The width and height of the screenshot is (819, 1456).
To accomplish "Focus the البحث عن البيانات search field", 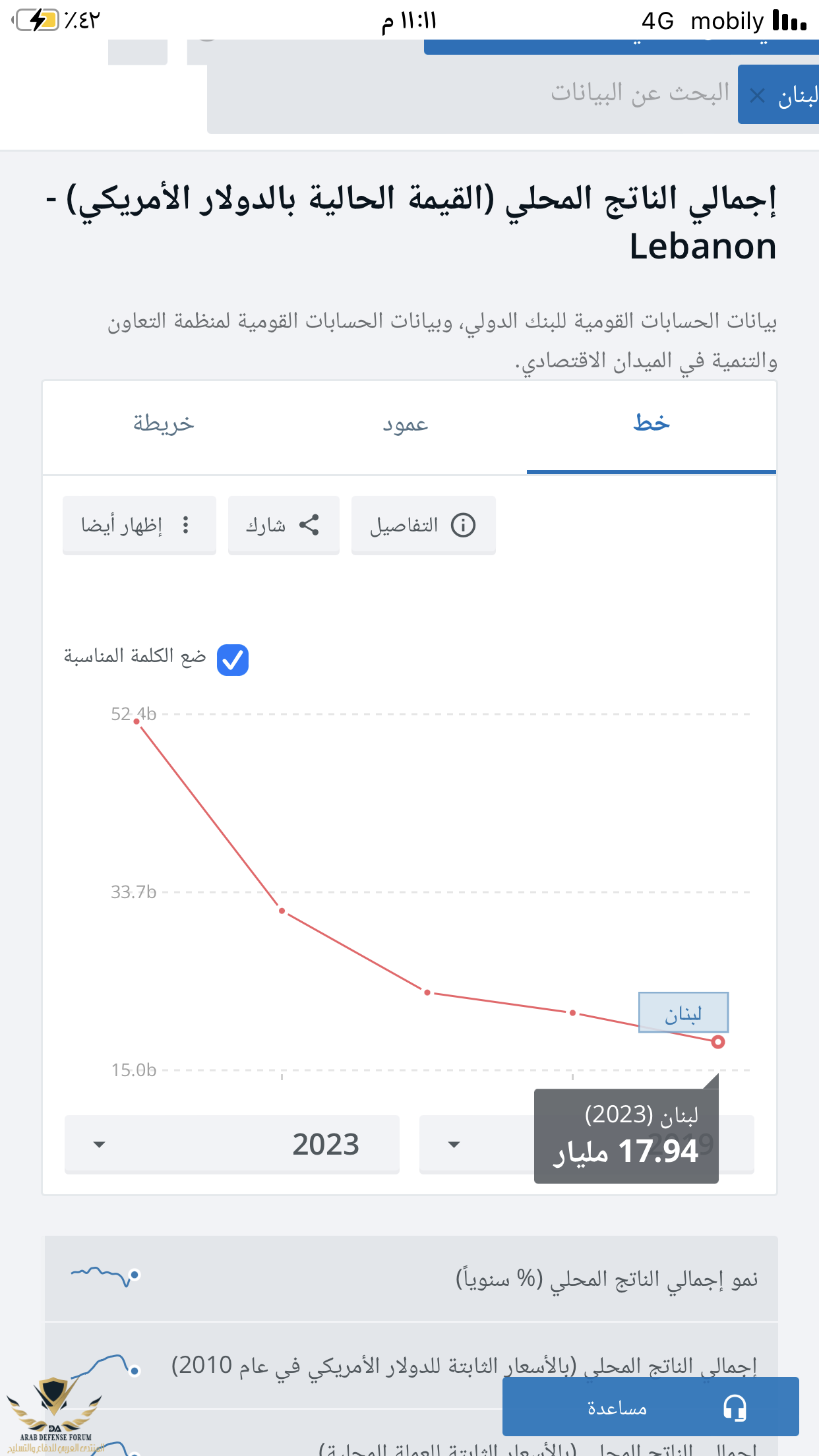I will pos(472,94).
